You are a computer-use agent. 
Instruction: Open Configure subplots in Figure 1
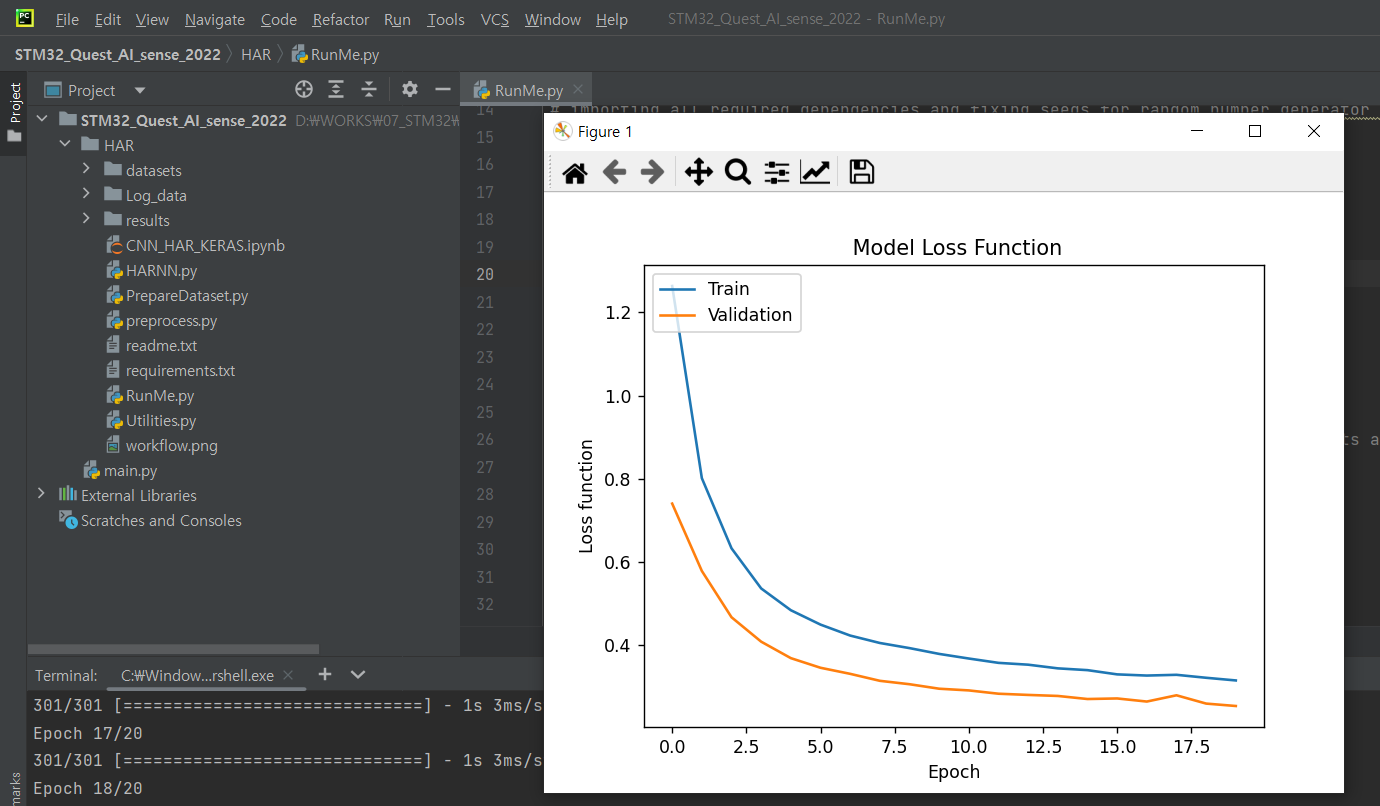(777, 173)
